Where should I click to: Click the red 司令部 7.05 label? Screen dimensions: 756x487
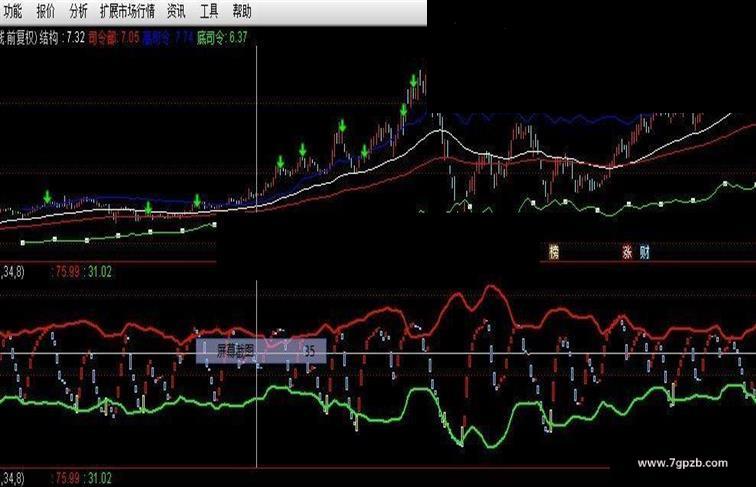[x=114, y=38]
